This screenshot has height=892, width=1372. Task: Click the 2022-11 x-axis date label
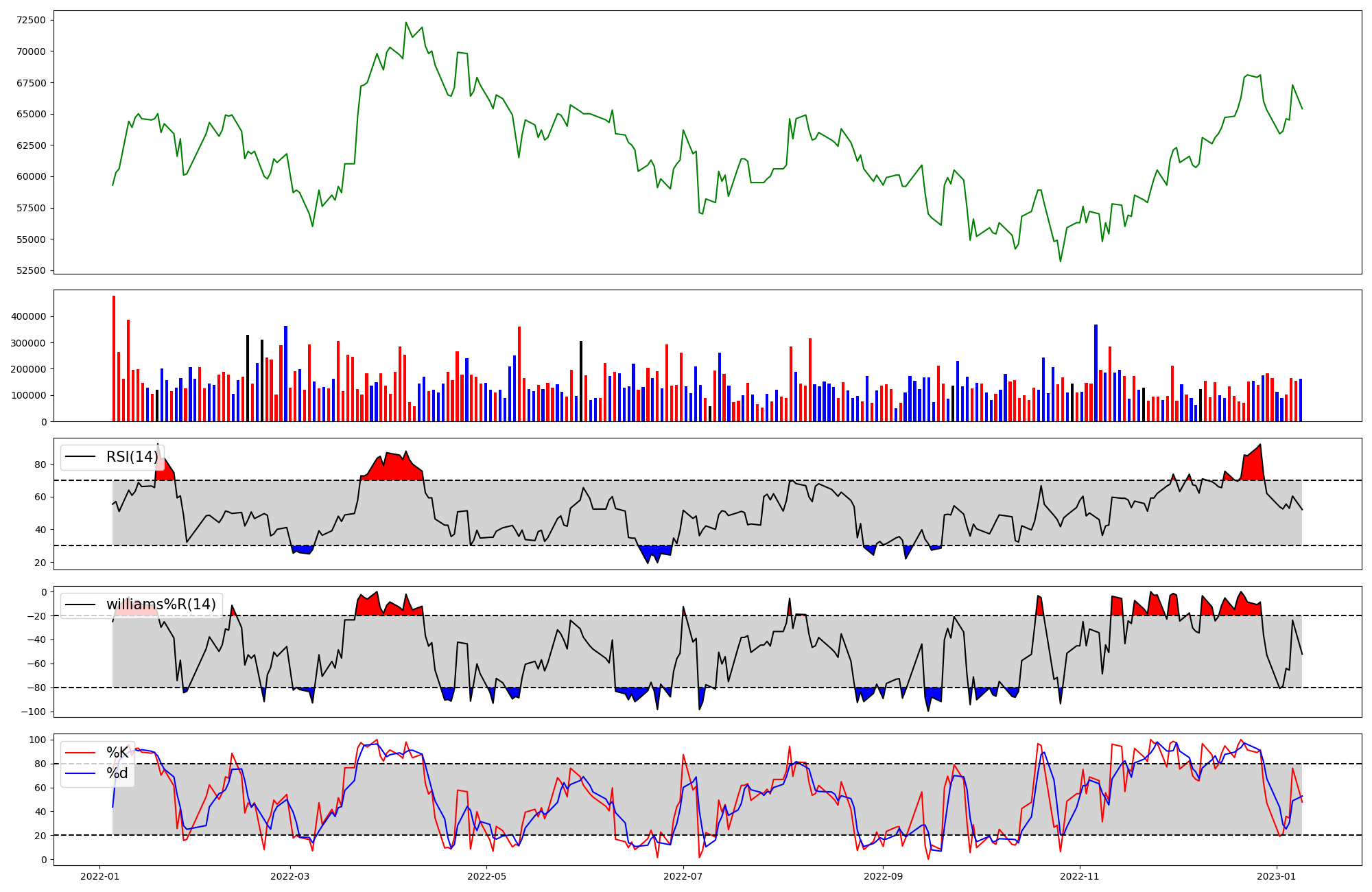click(1080, 876)
